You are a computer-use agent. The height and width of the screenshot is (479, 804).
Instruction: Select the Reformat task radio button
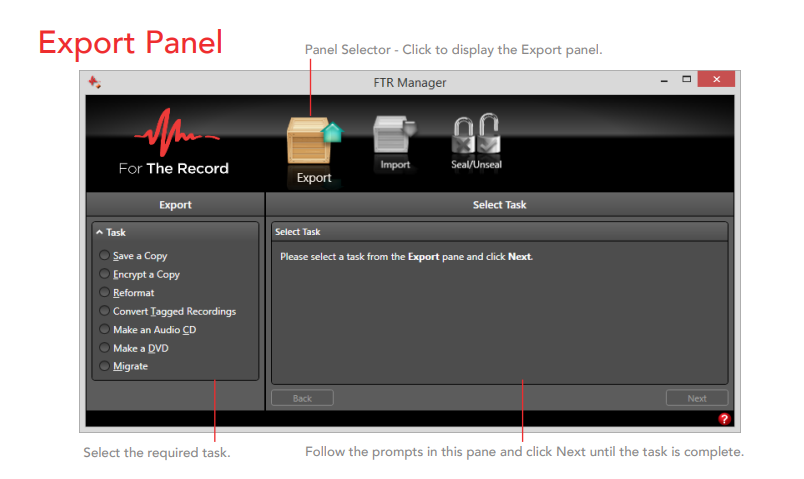click(105, 292)
